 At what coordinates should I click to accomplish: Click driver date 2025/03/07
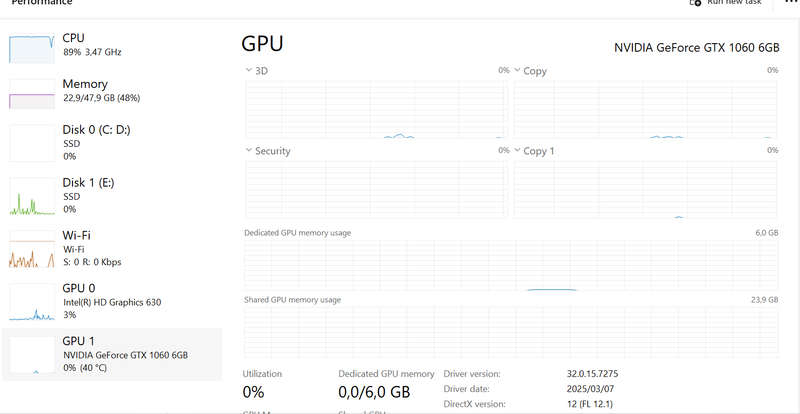pyautogui.click(x=590, y=389)
